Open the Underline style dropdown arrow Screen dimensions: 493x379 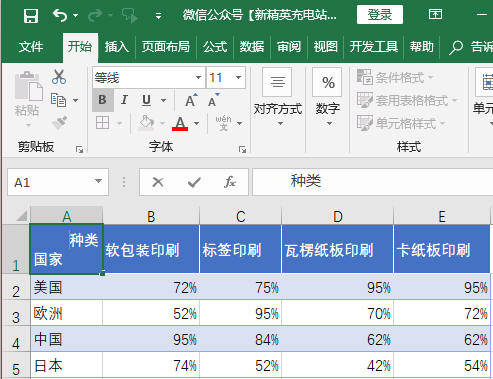[163, 100]
